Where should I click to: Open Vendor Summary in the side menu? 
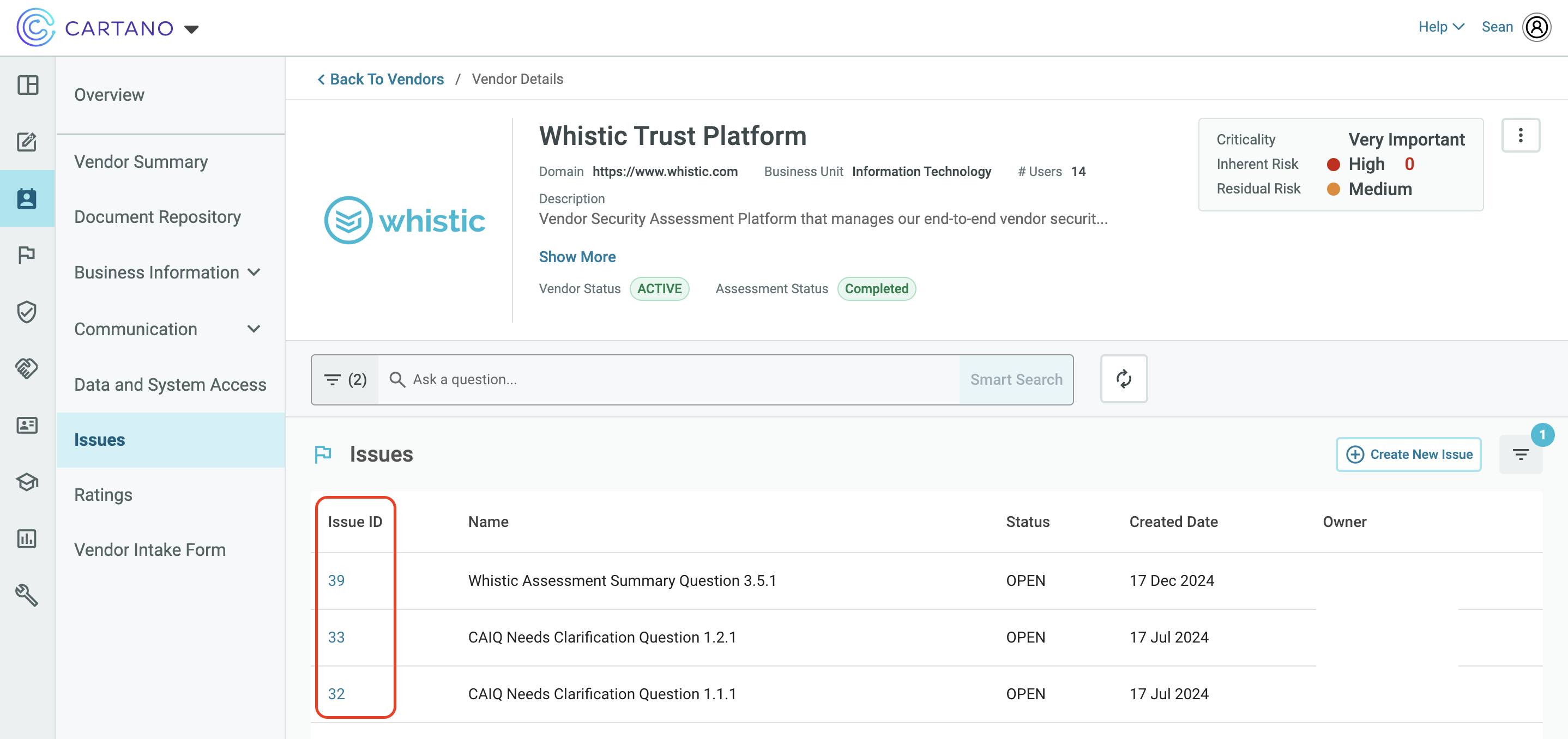[x=141, y=162]
